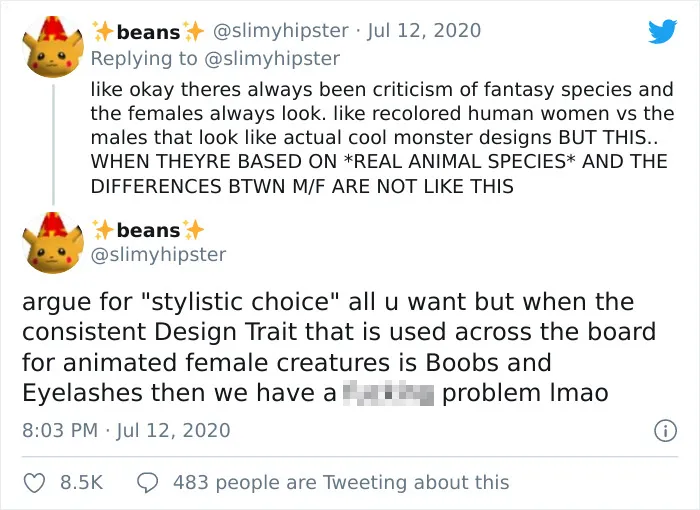Screen dimensions: 700x510
Task: Open the info circle icon
Action: 665,431
